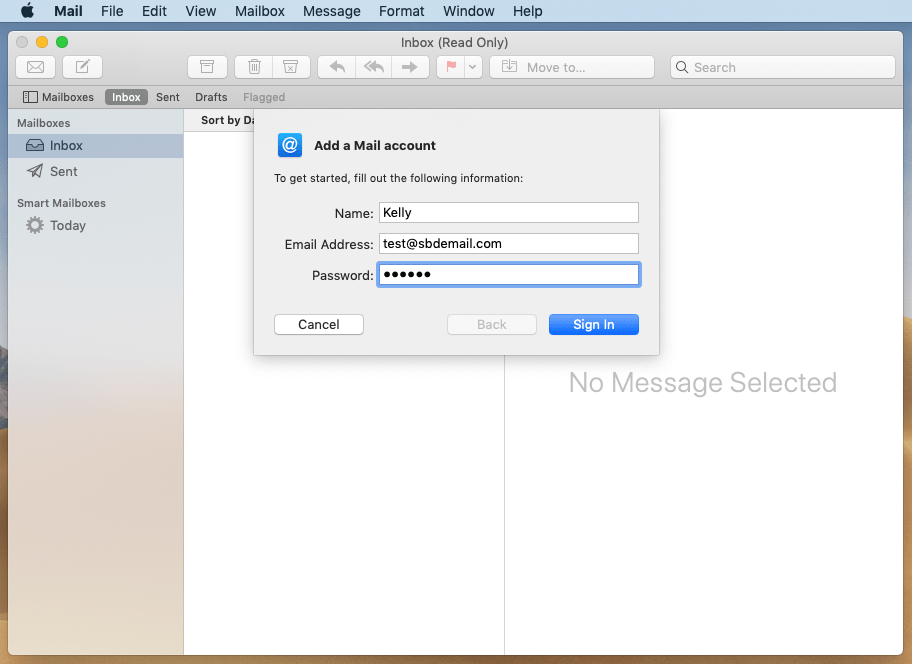Open the File menu
Screen dimensions: 912x664
(112, 11)
